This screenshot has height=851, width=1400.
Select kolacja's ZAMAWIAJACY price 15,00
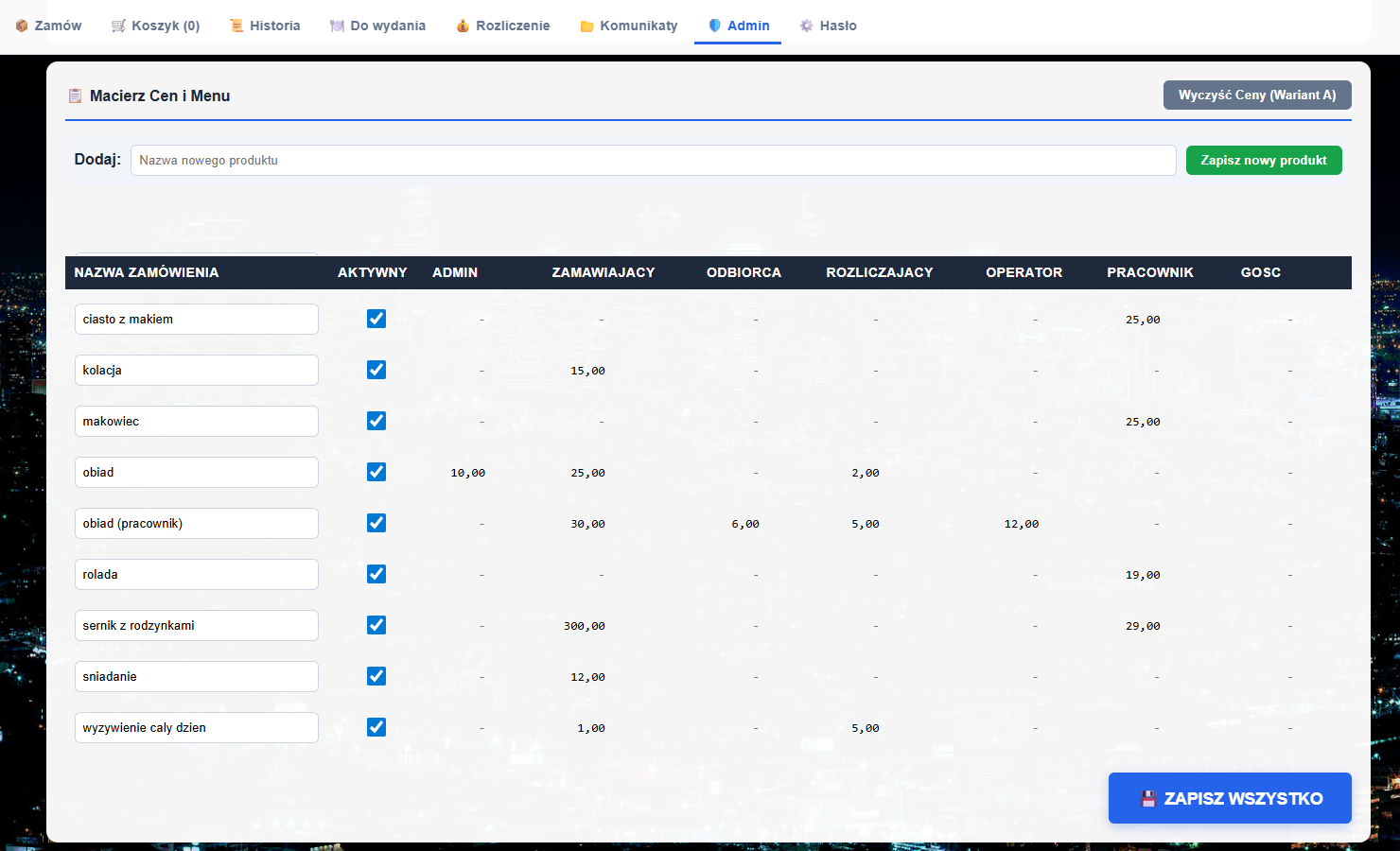pyautogui.click(x=588, y=371)
